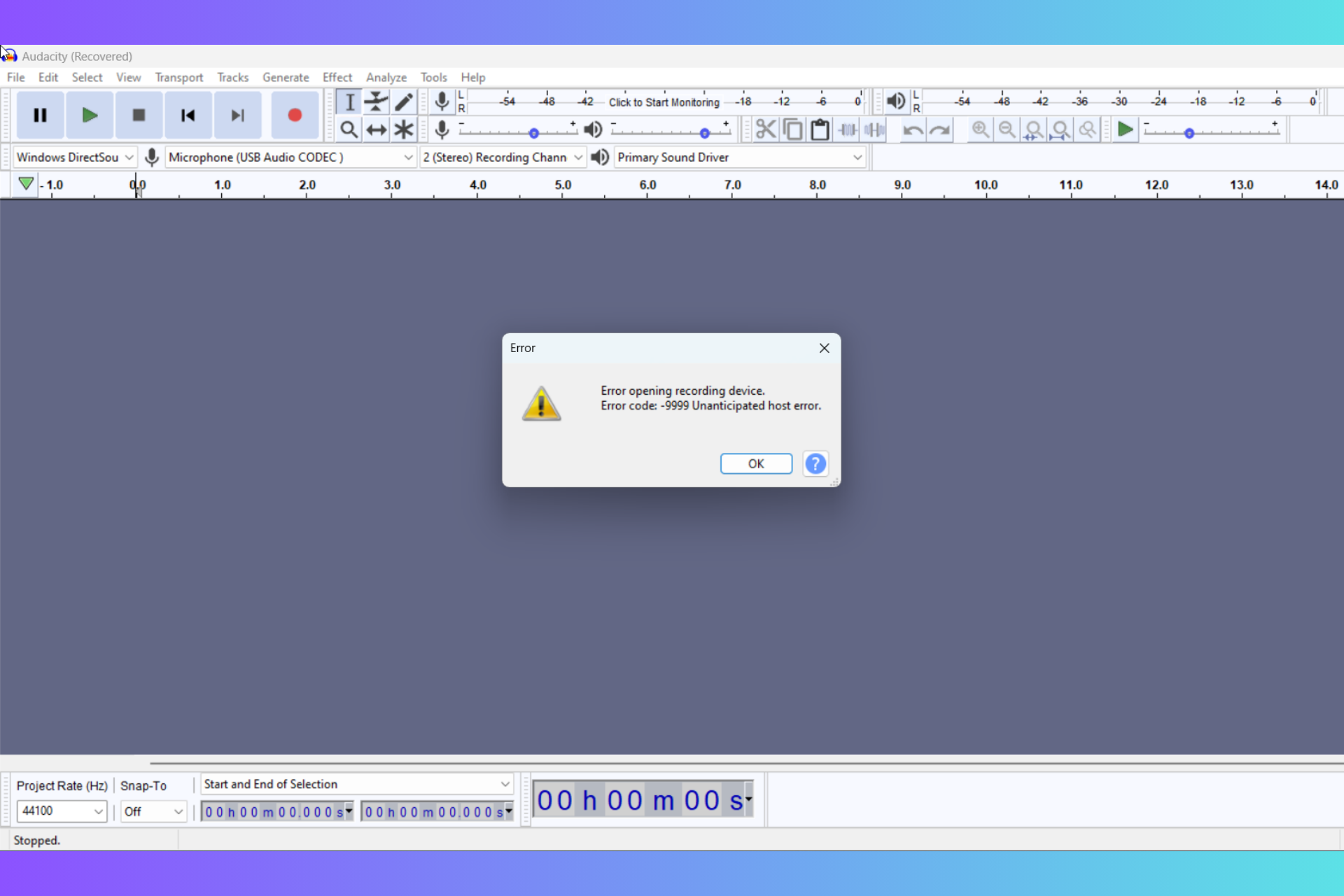
Task: Click the Play-at-Speed green button
Action: pyautogui.click(x=1125, y=130)
